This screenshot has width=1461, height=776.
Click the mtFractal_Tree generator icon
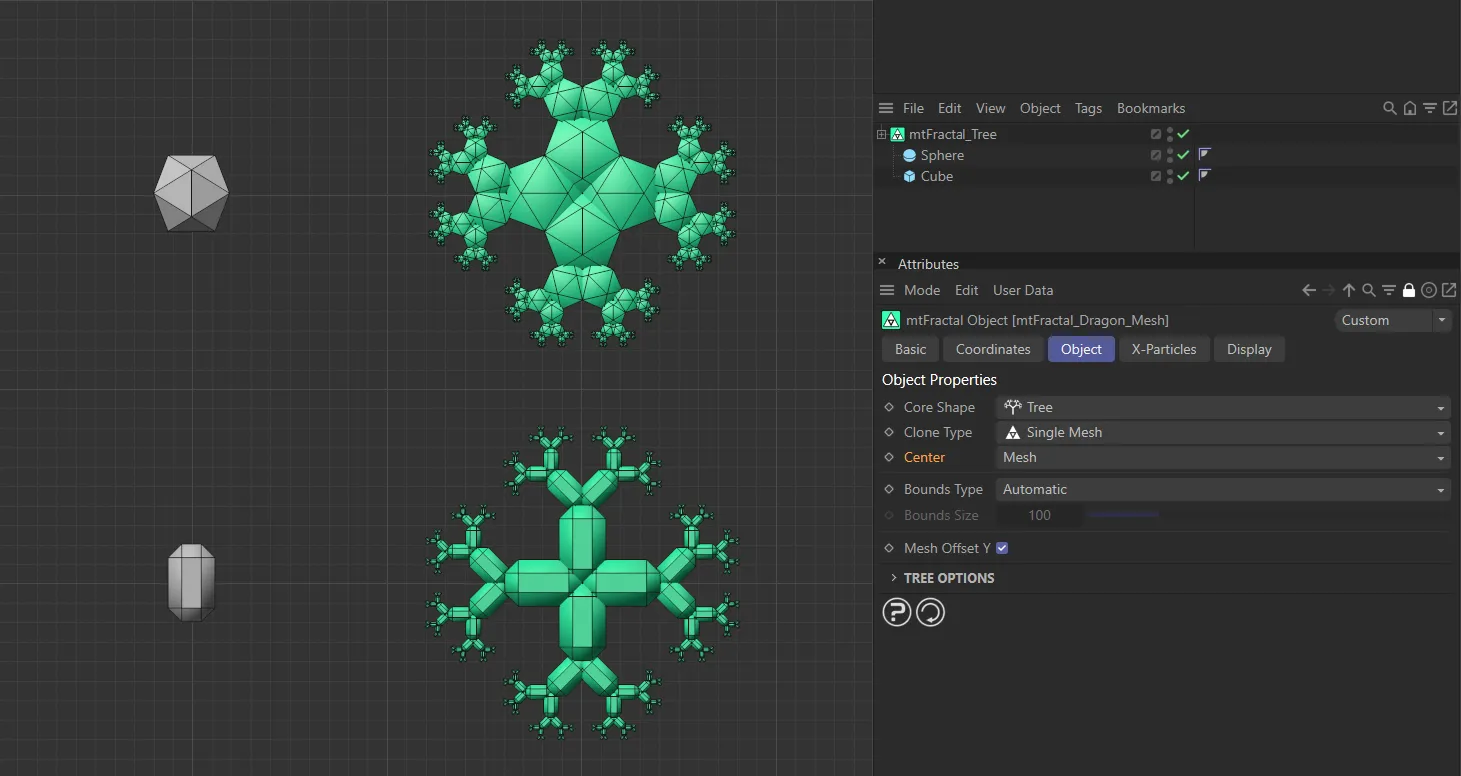click(897, 134)
